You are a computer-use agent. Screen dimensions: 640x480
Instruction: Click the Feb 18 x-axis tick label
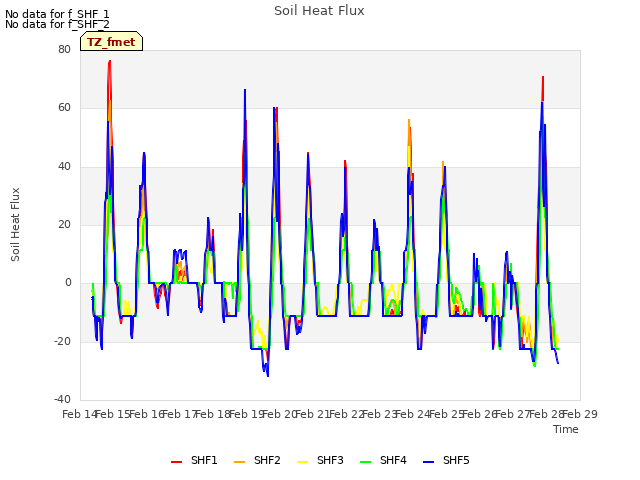click(213, 414)
